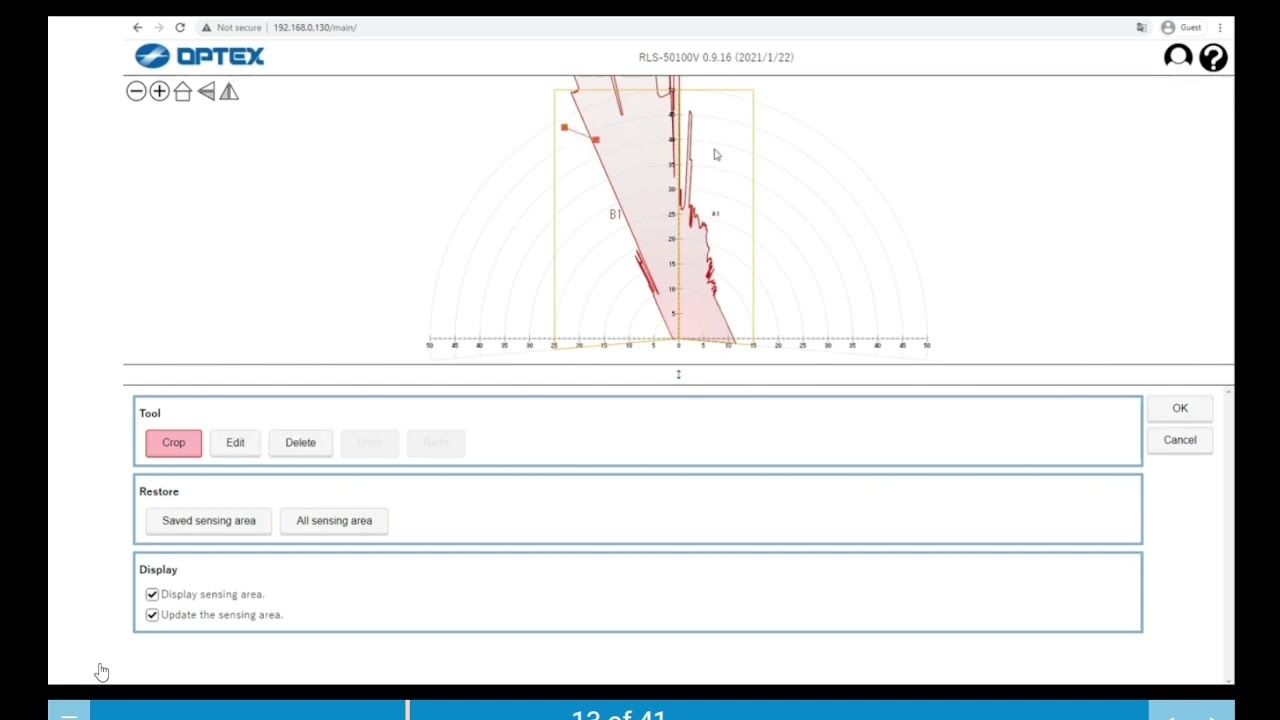Zoom out the sensing area view

(136, 92)
